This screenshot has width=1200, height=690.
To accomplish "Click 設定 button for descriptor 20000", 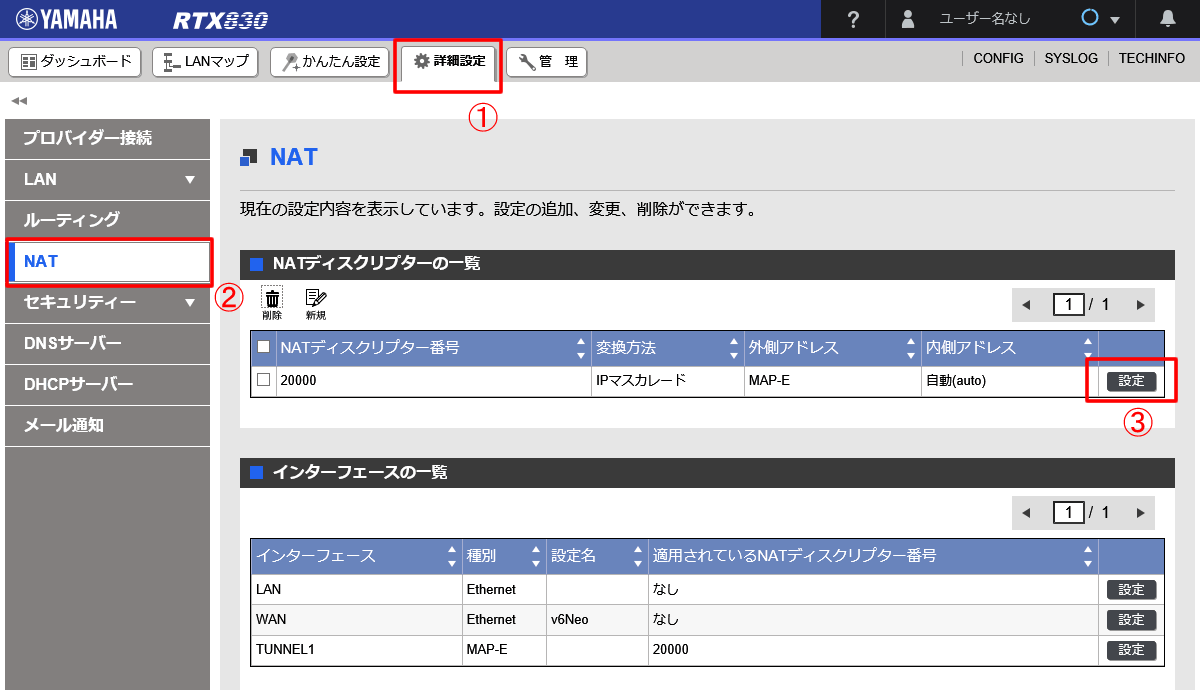I will [x=1131, y=381].
